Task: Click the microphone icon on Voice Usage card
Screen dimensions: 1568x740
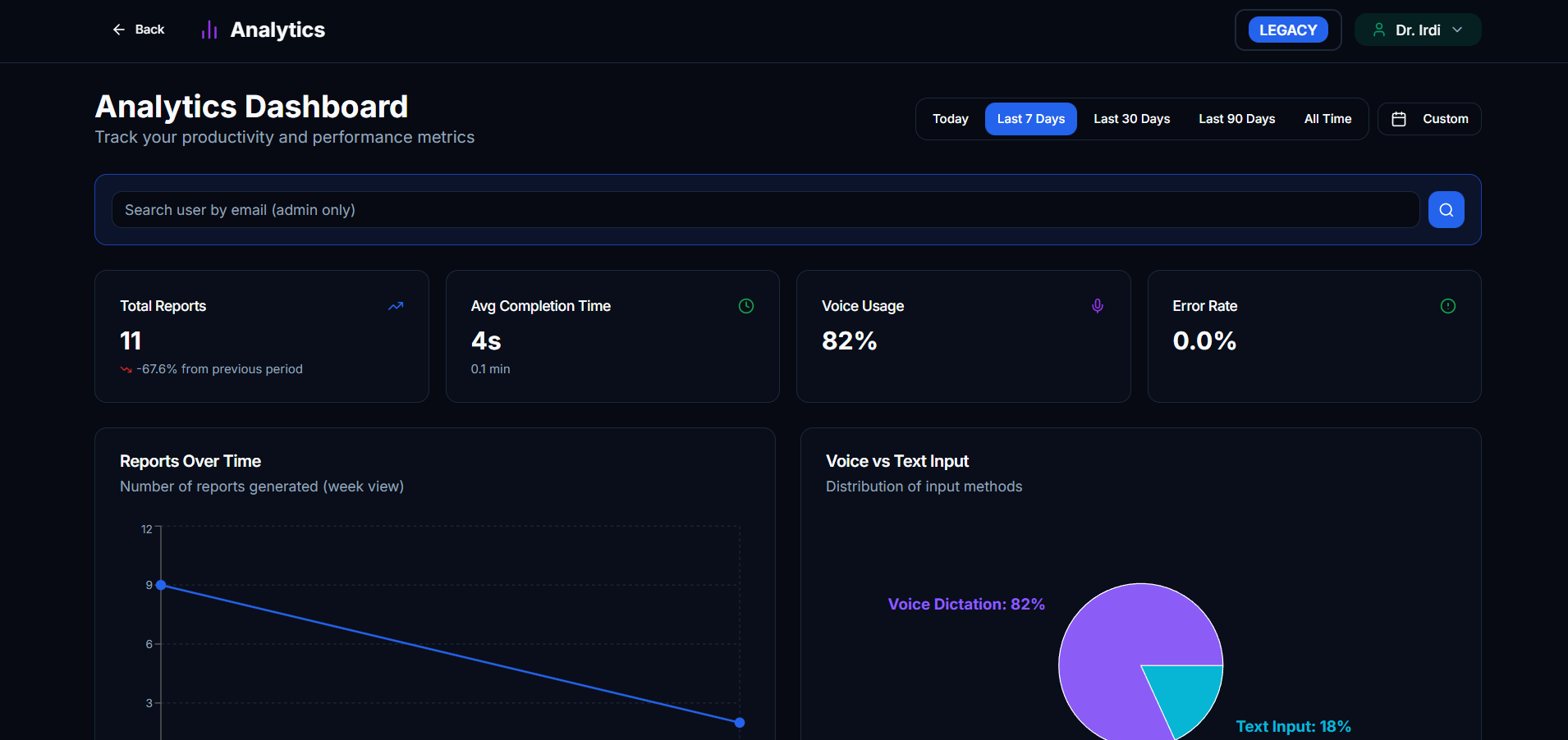Action: pos(1097,305)
